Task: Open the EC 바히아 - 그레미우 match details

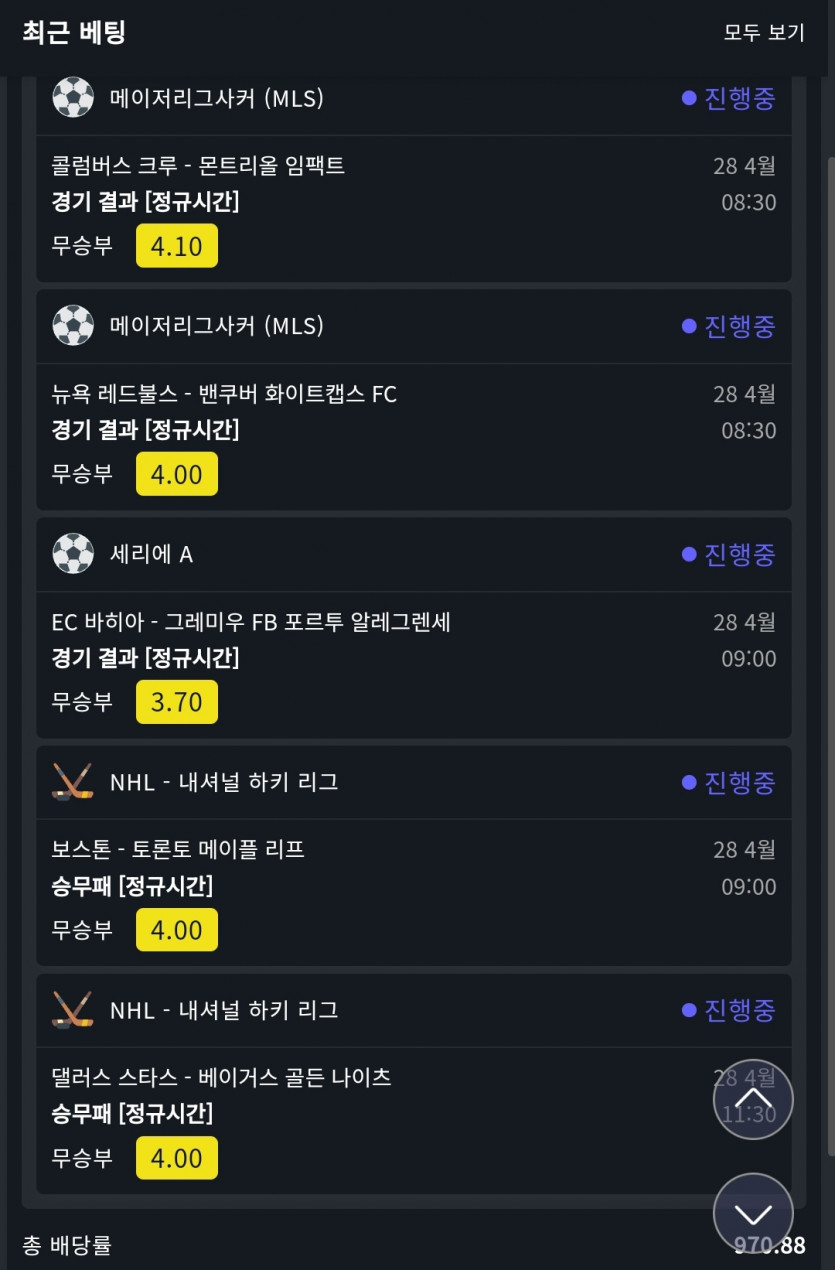Action: tap(251, 622)
